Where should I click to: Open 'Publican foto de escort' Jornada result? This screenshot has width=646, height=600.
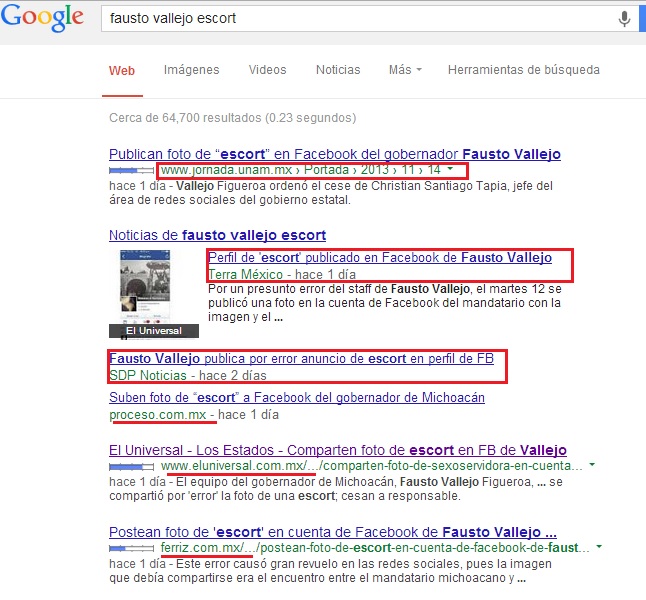[335, 154]
